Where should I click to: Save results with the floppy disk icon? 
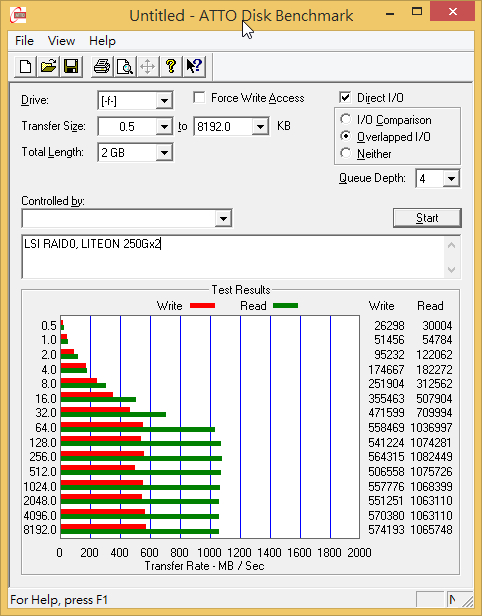(71, 66)
